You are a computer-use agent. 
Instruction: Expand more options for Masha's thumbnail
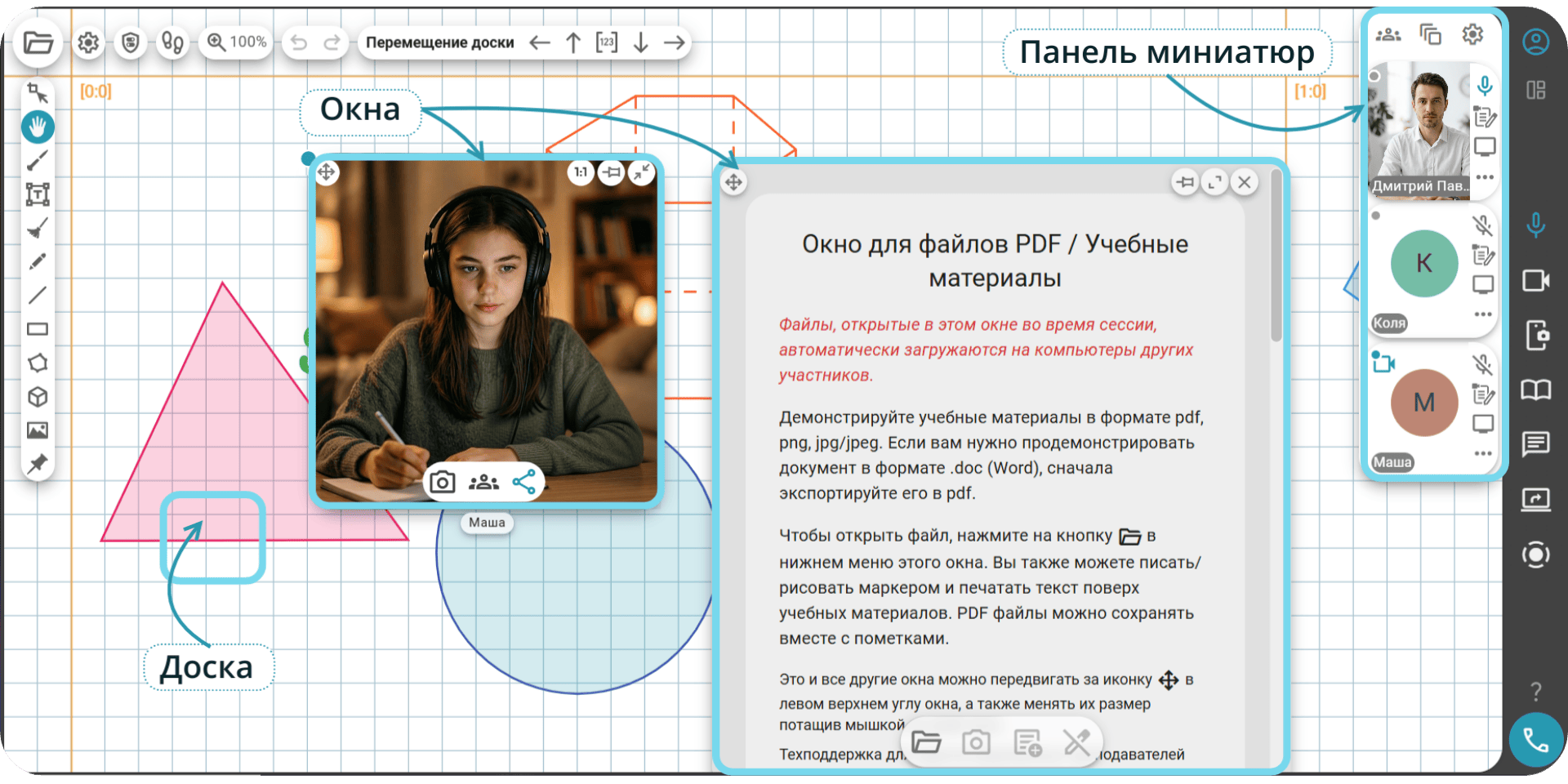point(1483,453)
